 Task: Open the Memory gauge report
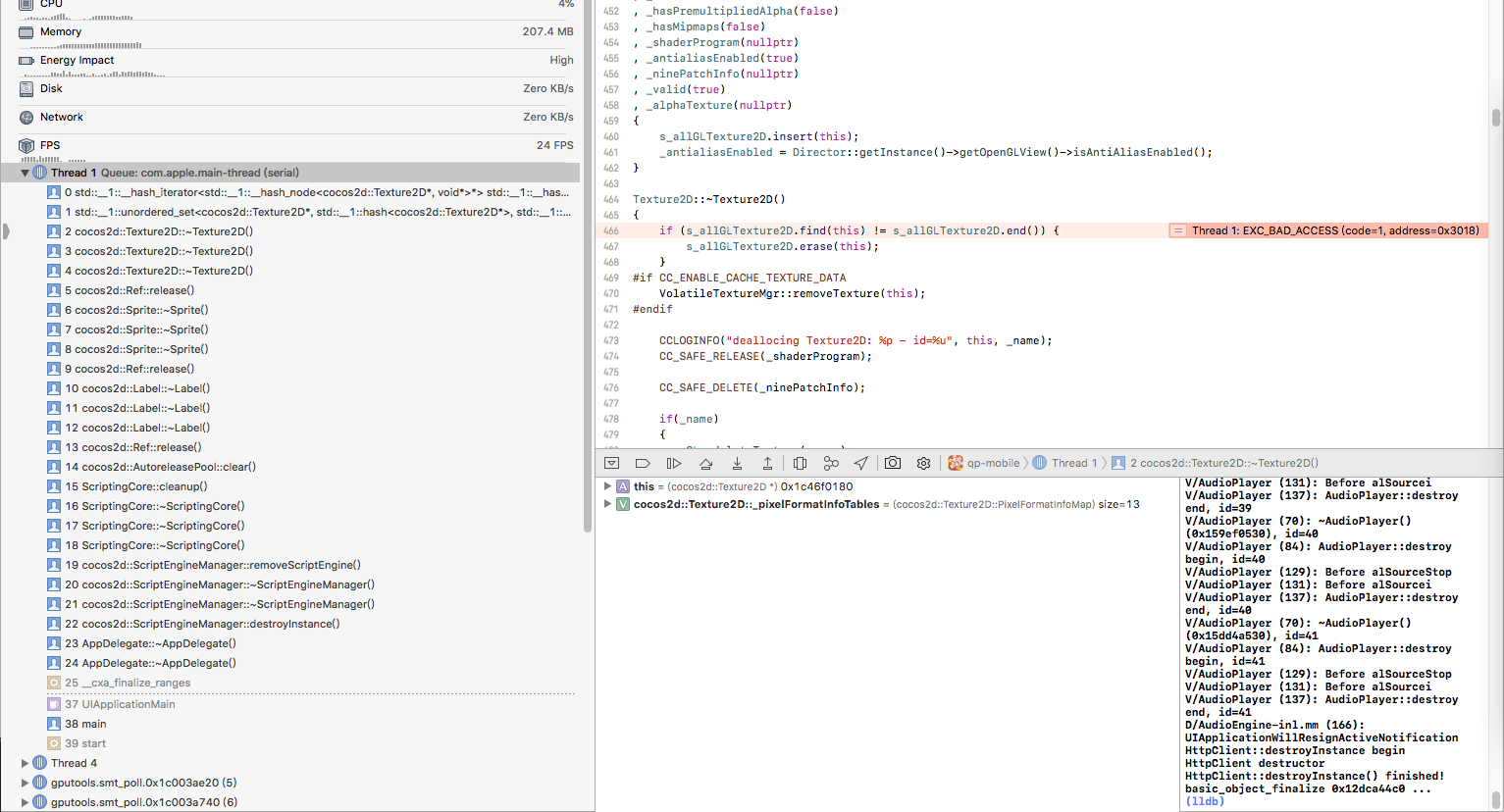click(x=296, y=32)
